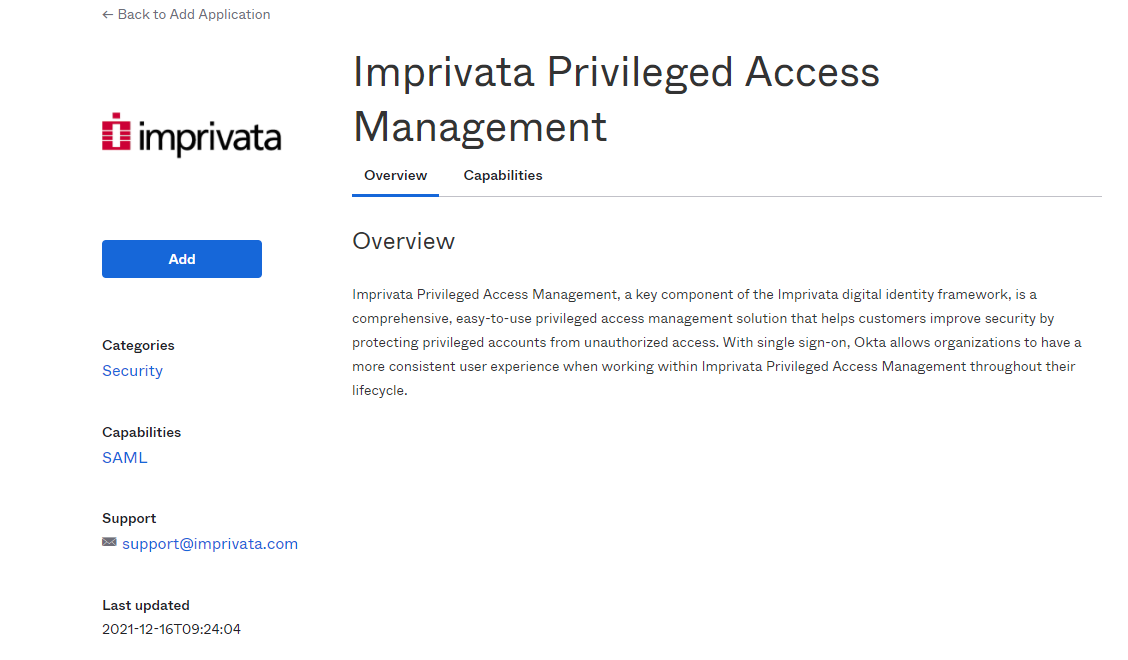Click the Capabilities label in left sidebar

[x=141, y=432]
